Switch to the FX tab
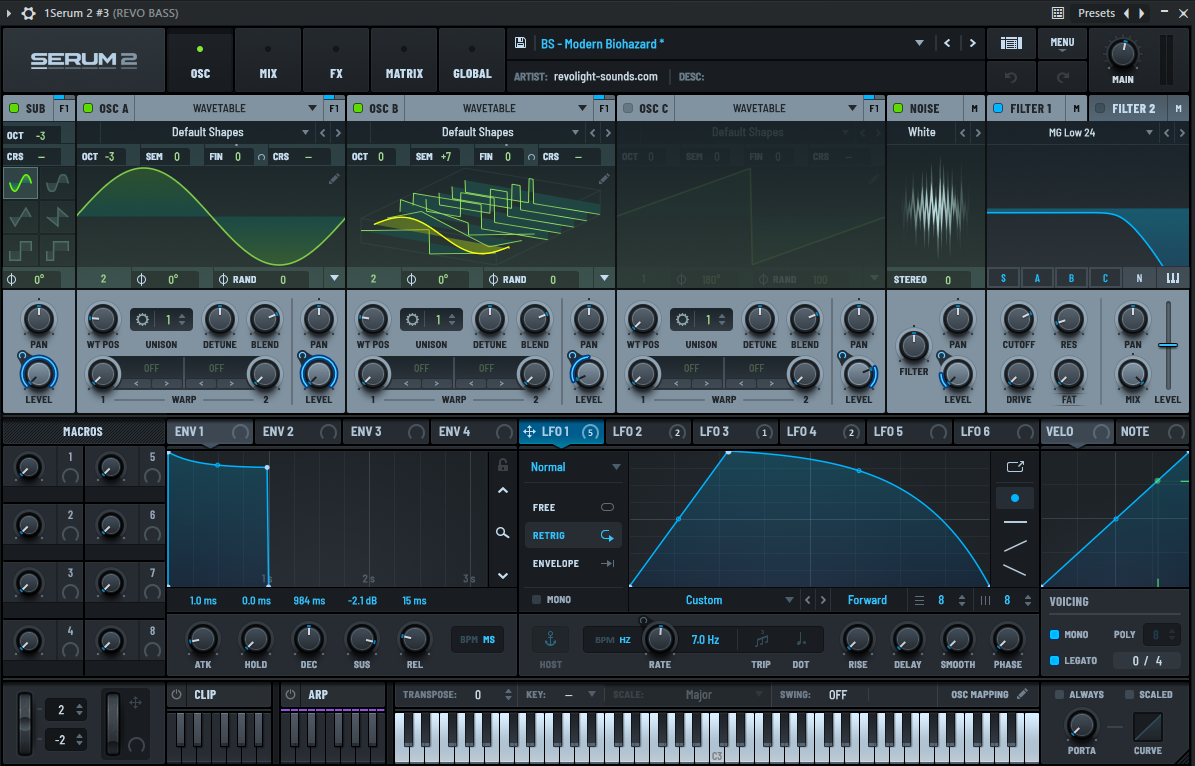Screen dimensions: 1195x766 point(336,60)
